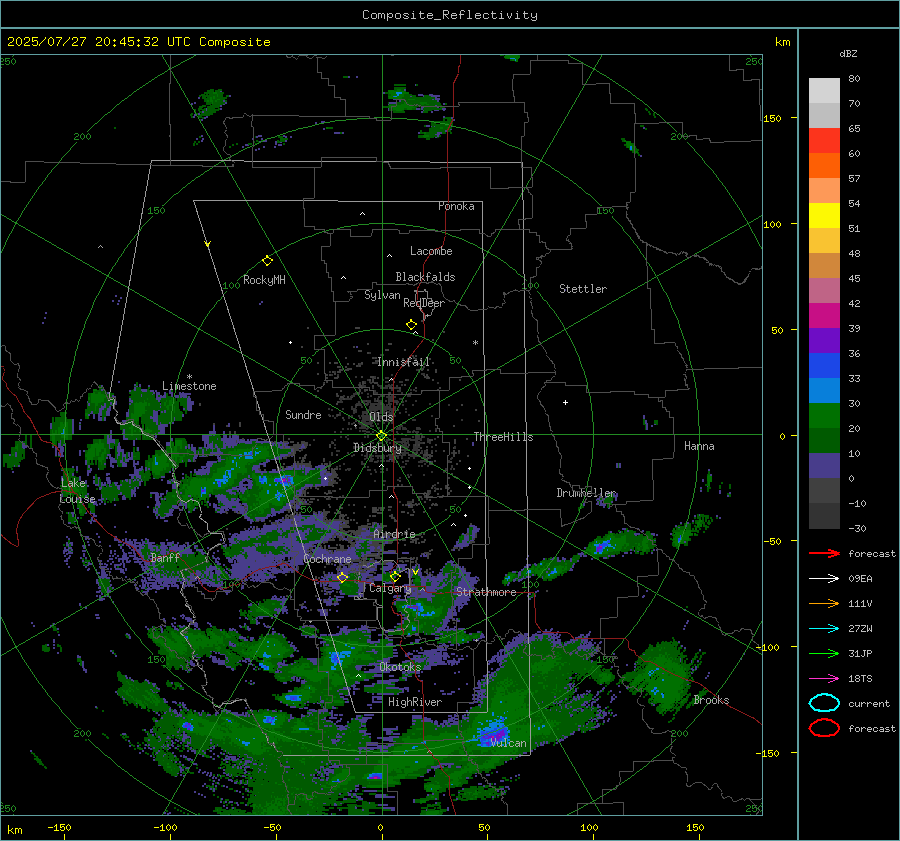Pick the lightest gray 70-80 dBZ swatch
Image resolution: width=900 pixels, height=841 pixels.
click(x=824, y=91)
